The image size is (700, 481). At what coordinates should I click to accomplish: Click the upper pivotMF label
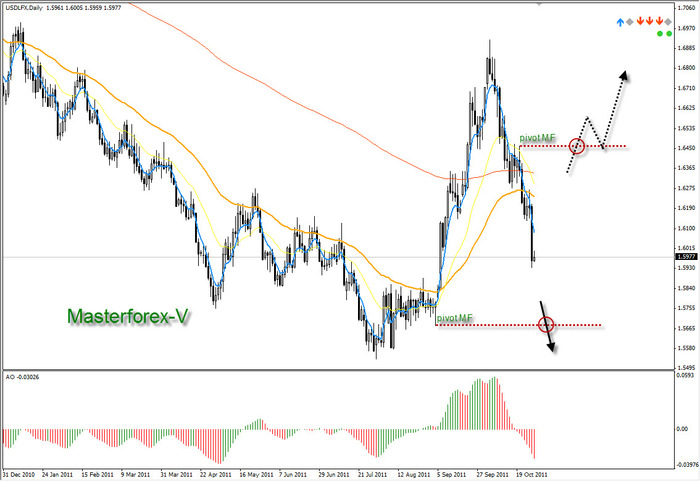537,137
